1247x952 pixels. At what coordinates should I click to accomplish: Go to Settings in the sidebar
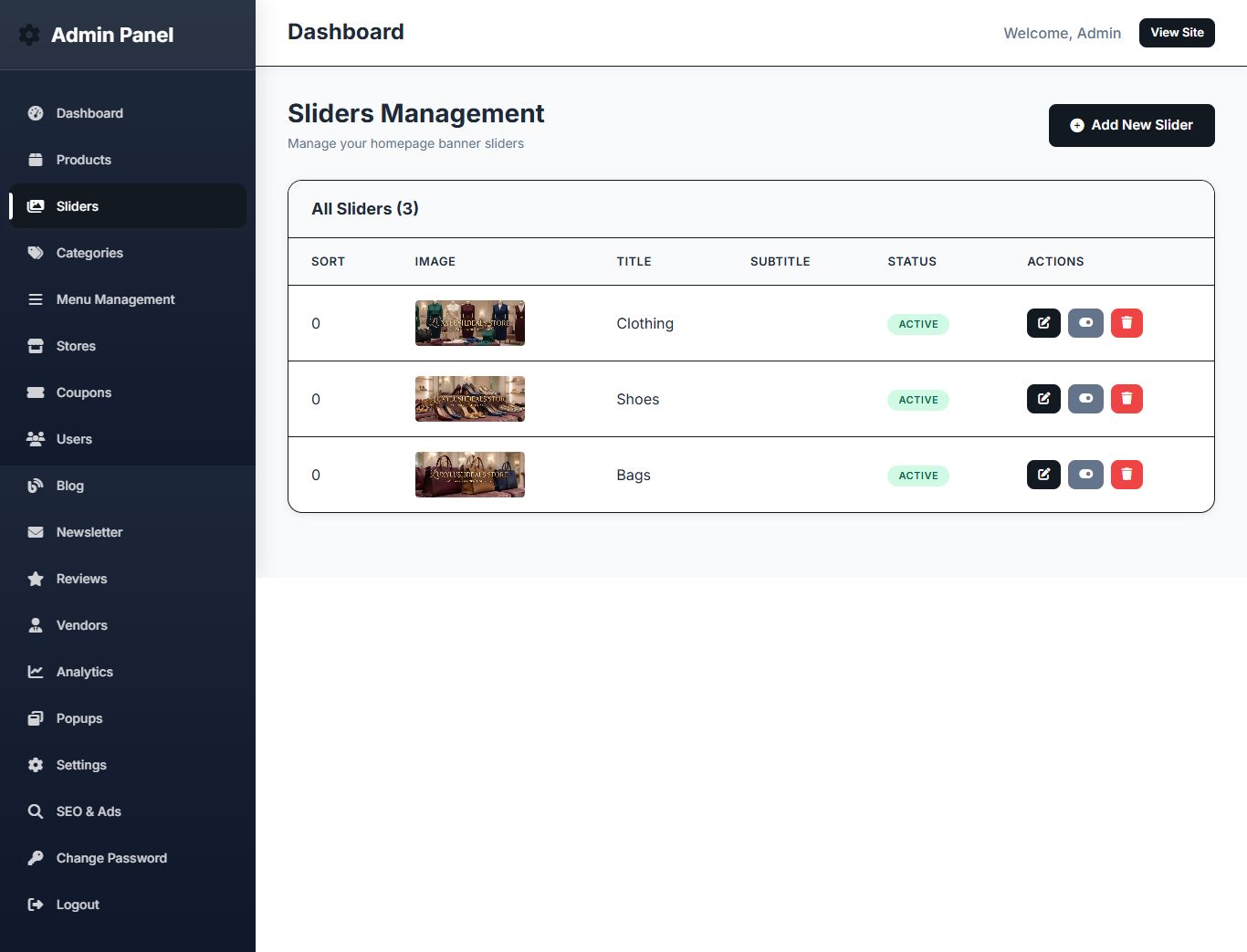pos(128,765)
